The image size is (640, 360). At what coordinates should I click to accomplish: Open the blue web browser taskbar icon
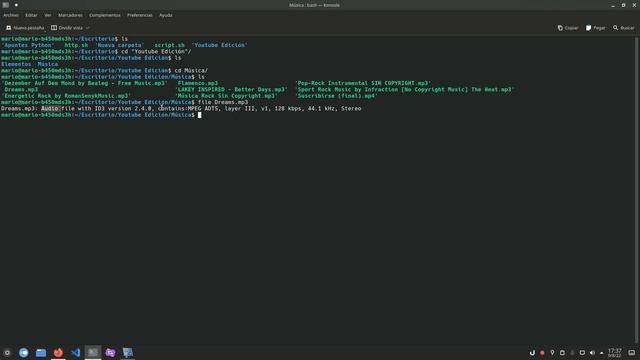point(24,353)
